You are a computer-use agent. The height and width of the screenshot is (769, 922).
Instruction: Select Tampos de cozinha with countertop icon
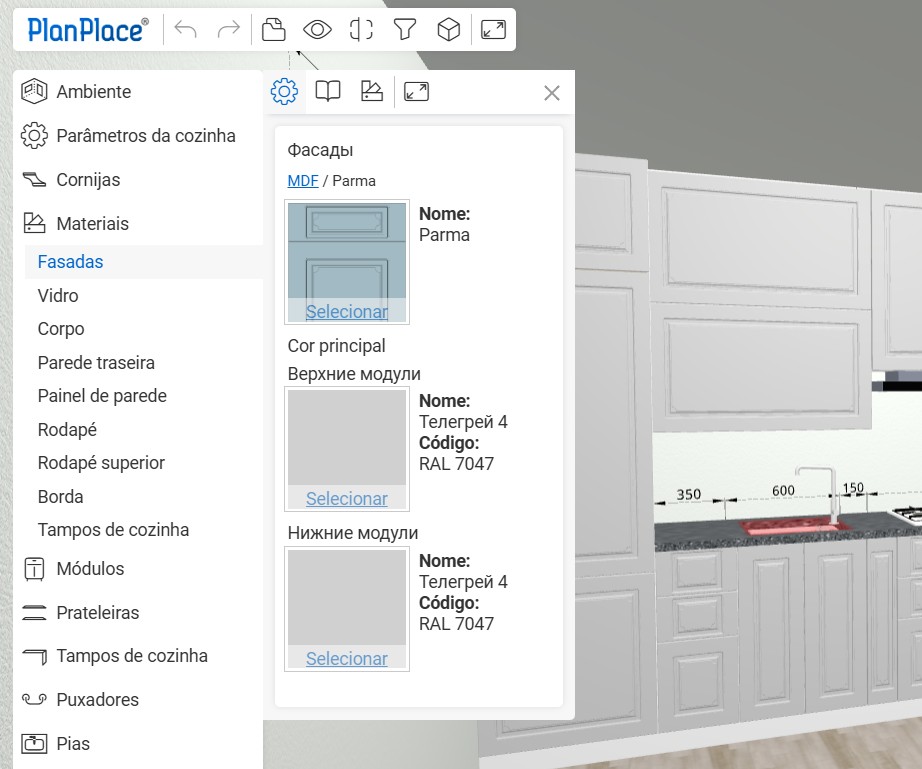click(132, 656)
